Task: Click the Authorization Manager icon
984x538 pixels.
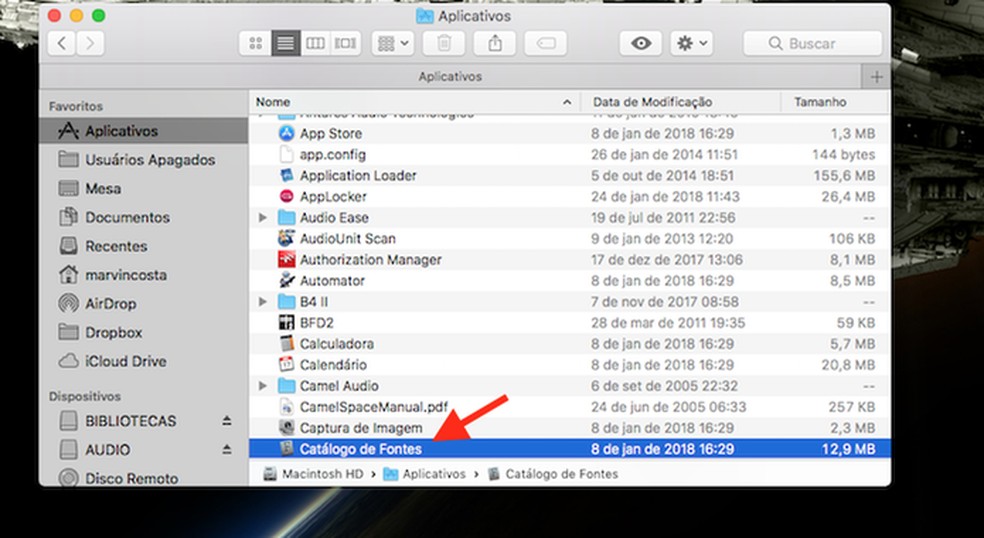Action: tap(286, 259)
